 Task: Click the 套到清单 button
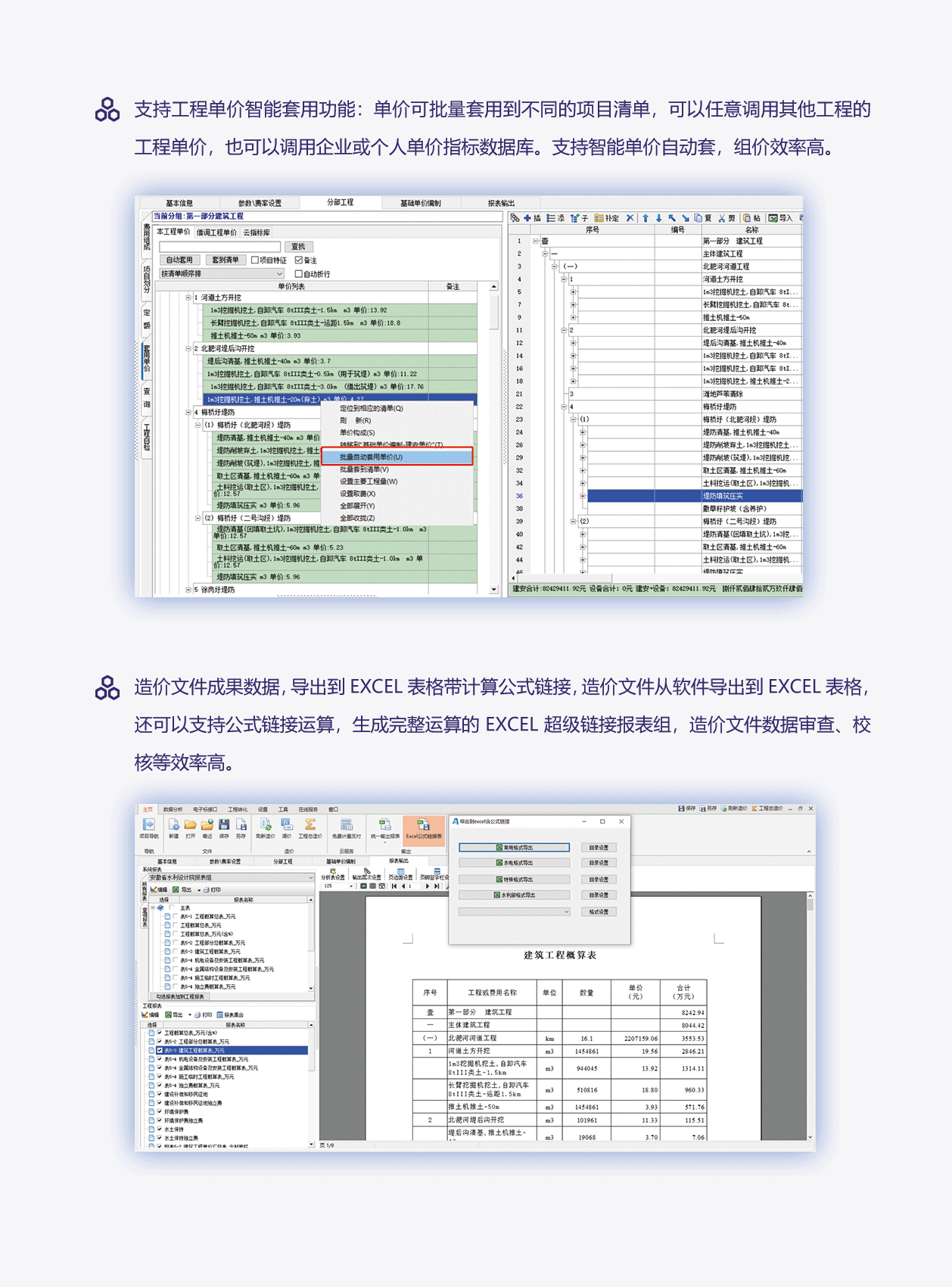point(226,260)
